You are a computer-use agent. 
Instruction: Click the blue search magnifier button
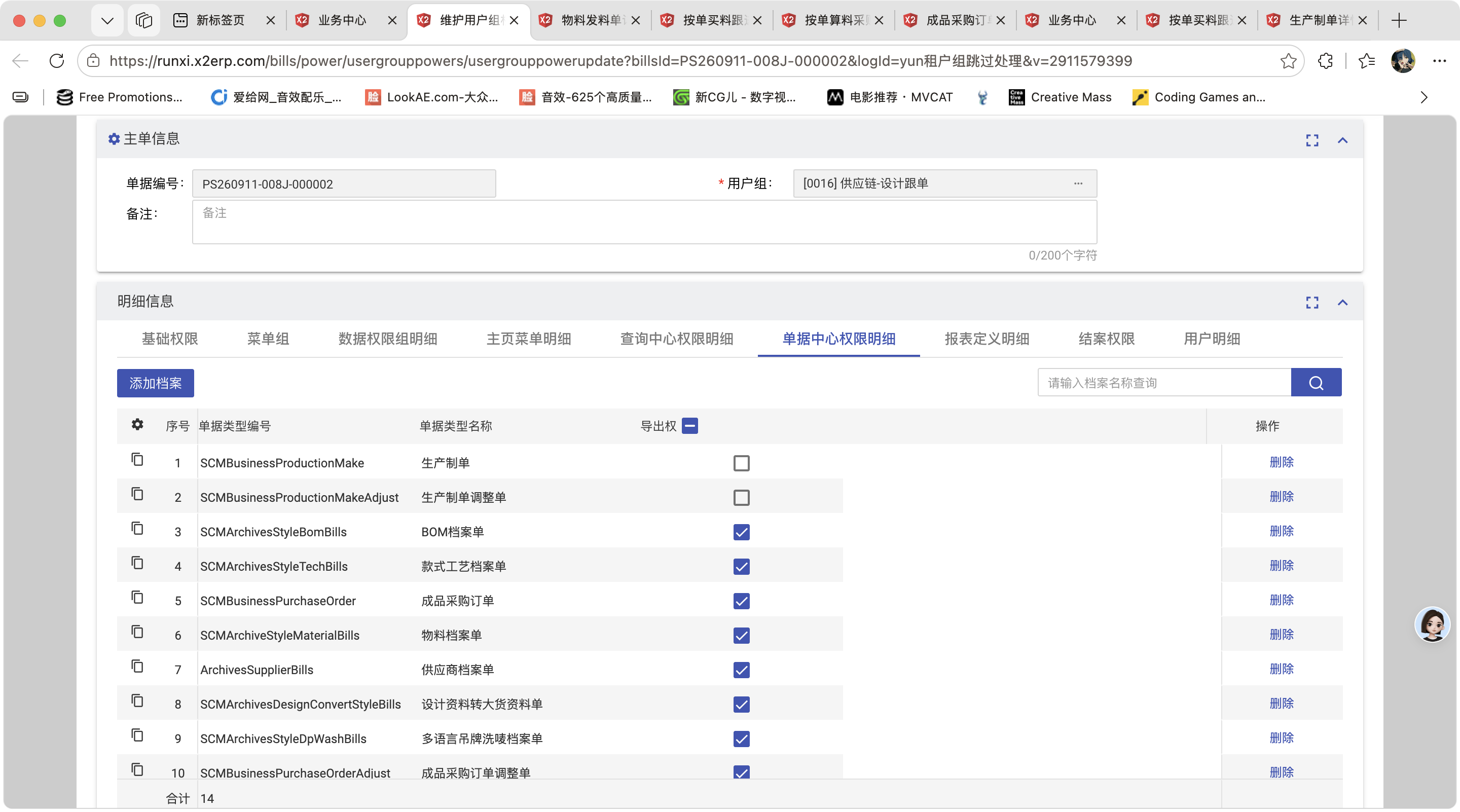tap(1316, 383)
